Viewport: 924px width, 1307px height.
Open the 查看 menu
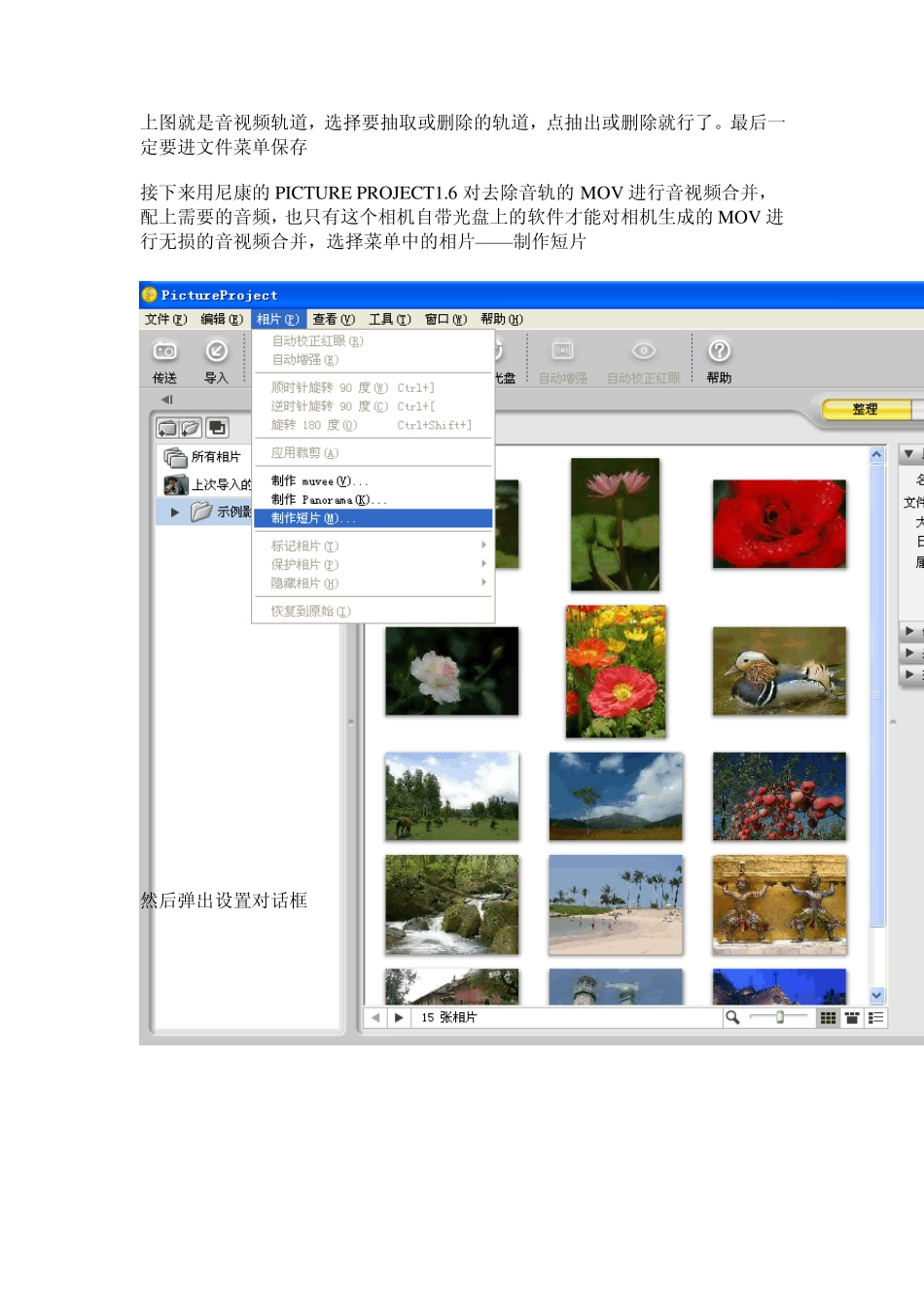click(x=334, y=319)
